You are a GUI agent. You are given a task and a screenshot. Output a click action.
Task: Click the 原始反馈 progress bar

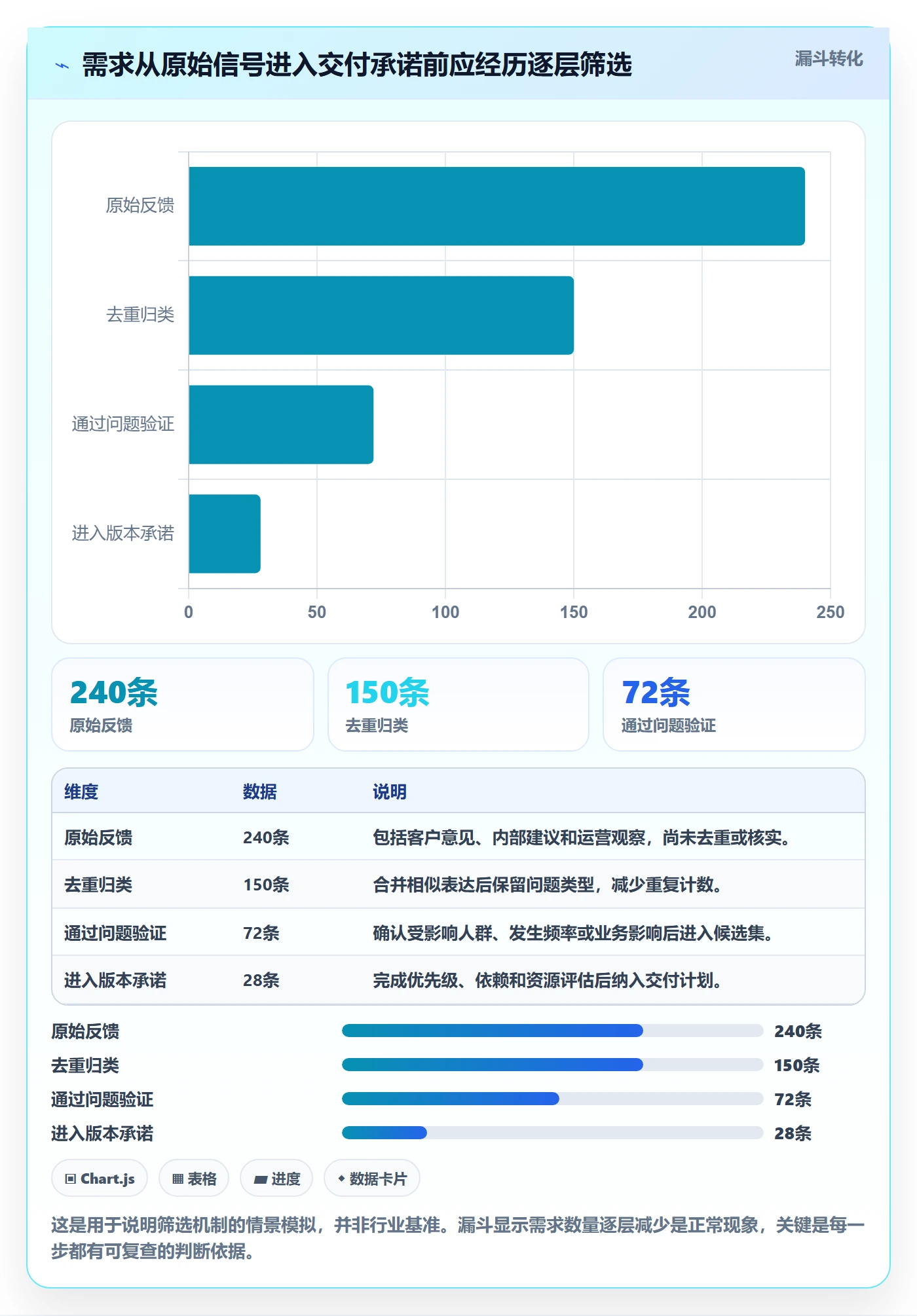click(553, 1031)
